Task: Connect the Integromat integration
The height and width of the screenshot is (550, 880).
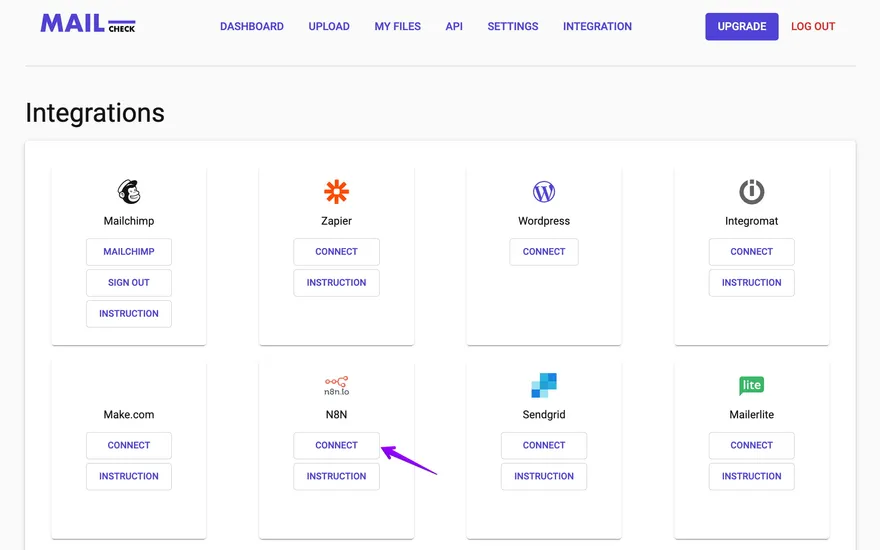Action: click(x=751, y=251)
